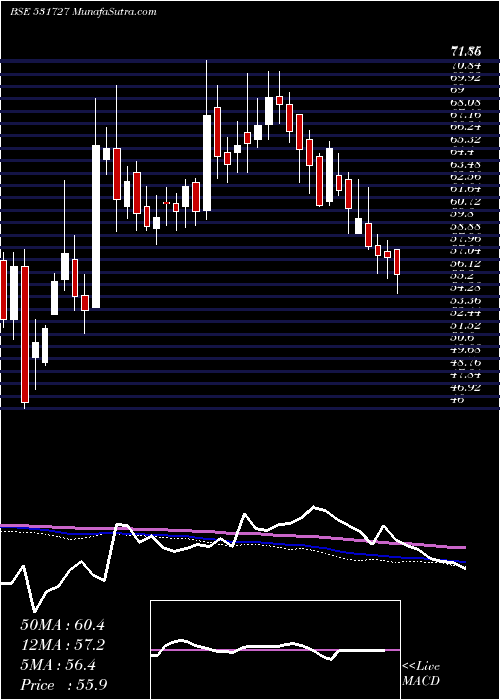Click the 60.72 price axis label
Image resolution: width=500 pixels, height=700 pixels.
466,202
